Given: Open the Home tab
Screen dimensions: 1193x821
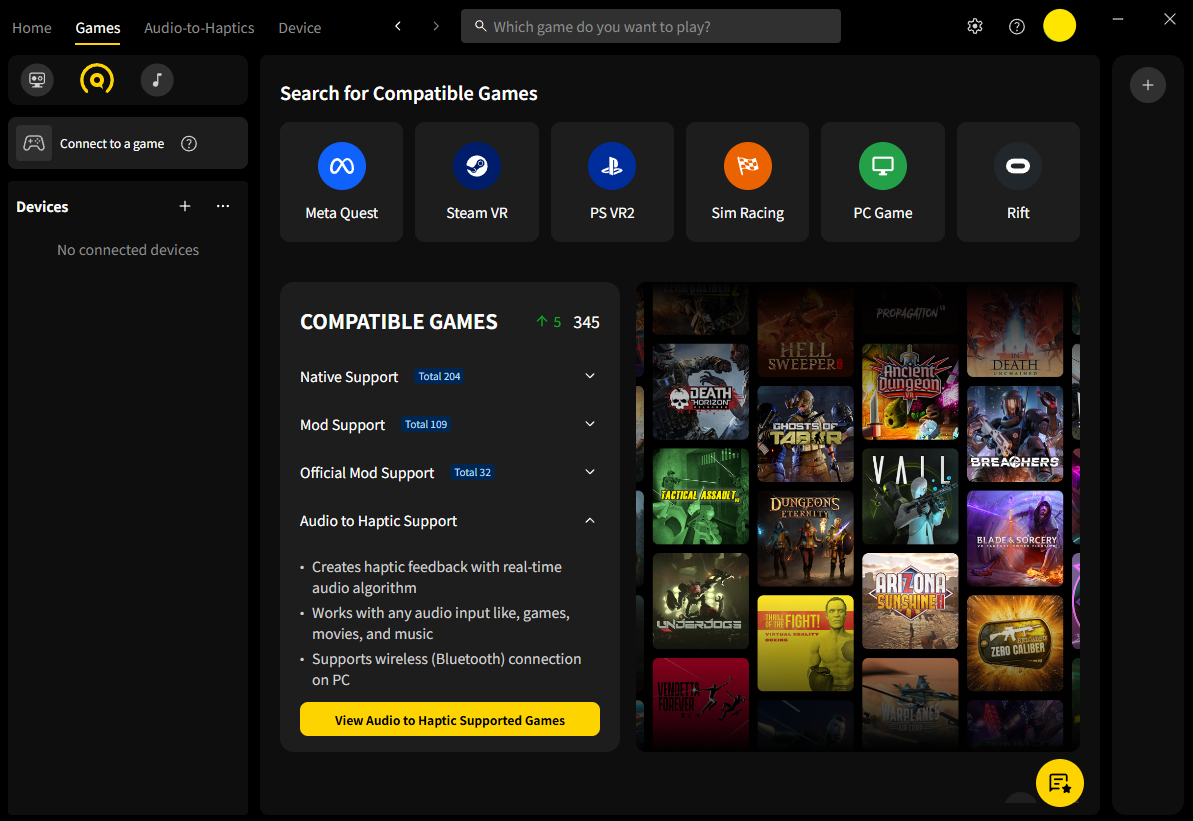Looking at the screenshot, I should tap(32, 27).
